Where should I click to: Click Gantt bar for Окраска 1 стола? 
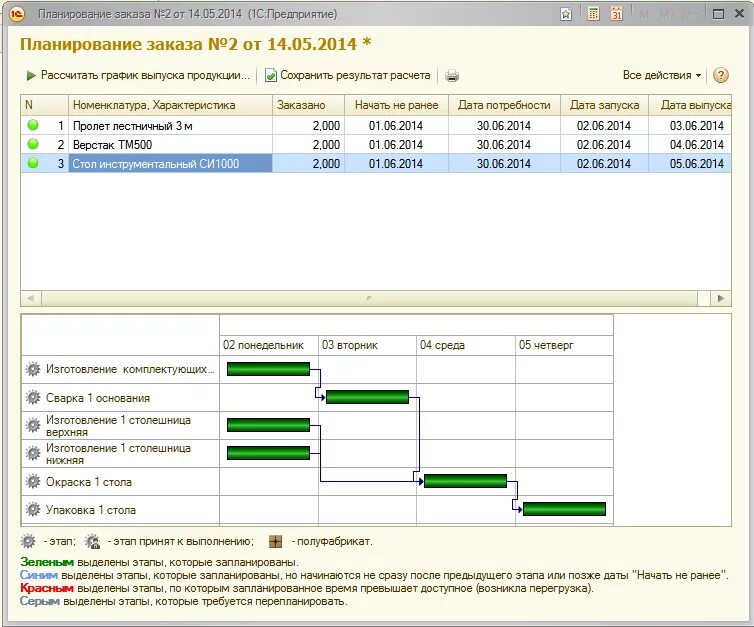click(465, 481)
